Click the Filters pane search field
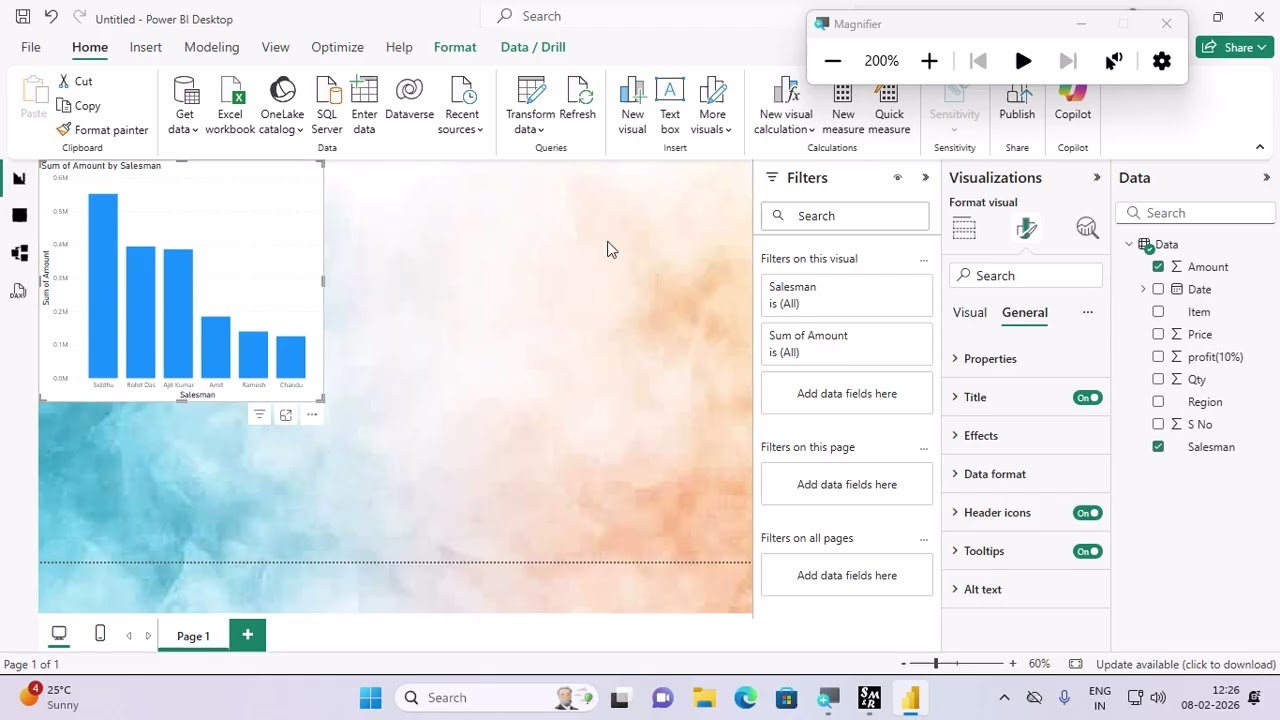1280x720 pixels. (x=845, y=216)
